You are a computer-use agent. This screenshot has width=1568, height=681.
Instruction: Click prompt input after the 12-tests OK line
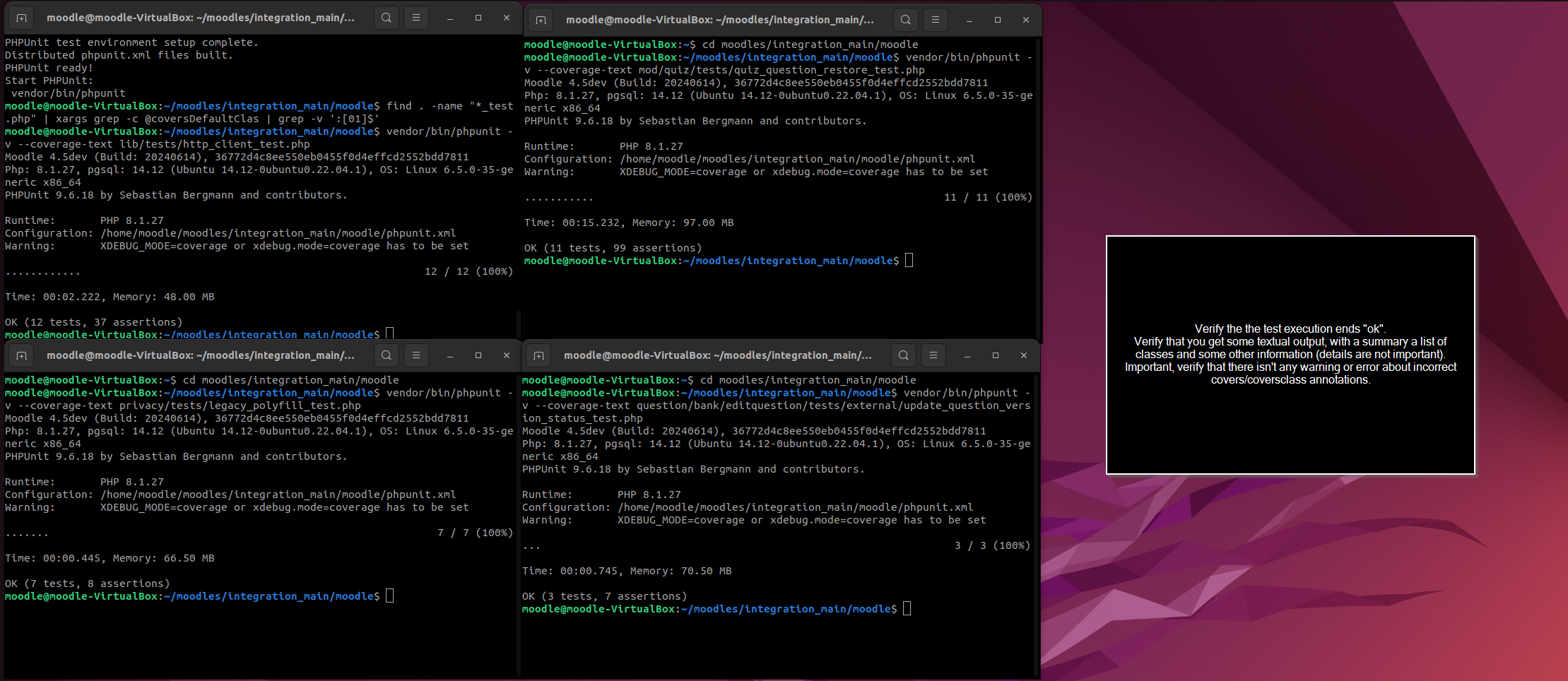pyautogui.click(x=389, y=334)
